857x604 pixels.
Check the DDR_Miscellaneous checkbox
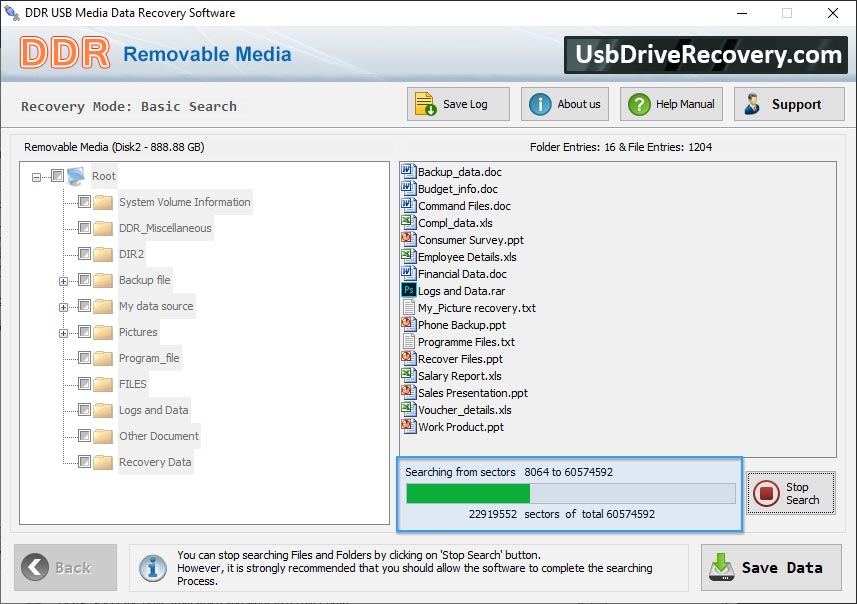84,227
